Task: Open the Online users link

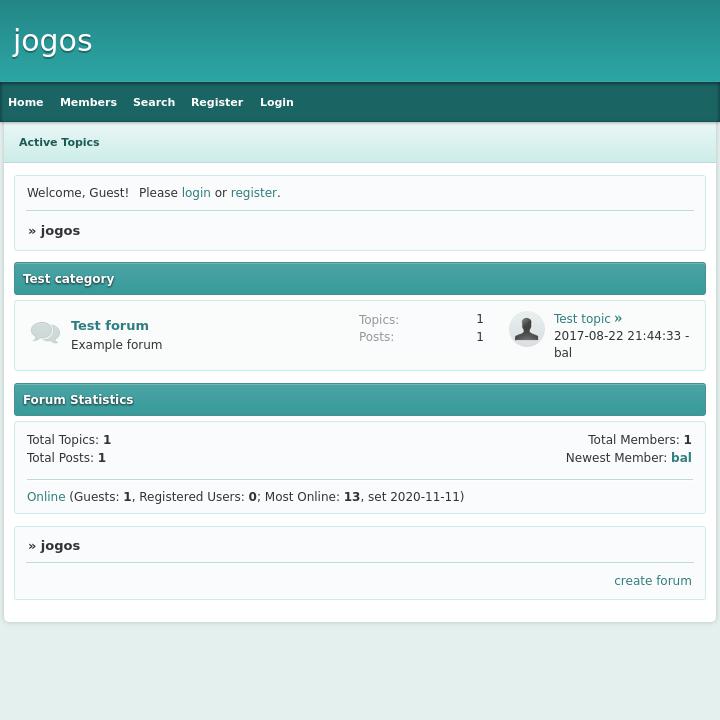Action: [46, 497]
